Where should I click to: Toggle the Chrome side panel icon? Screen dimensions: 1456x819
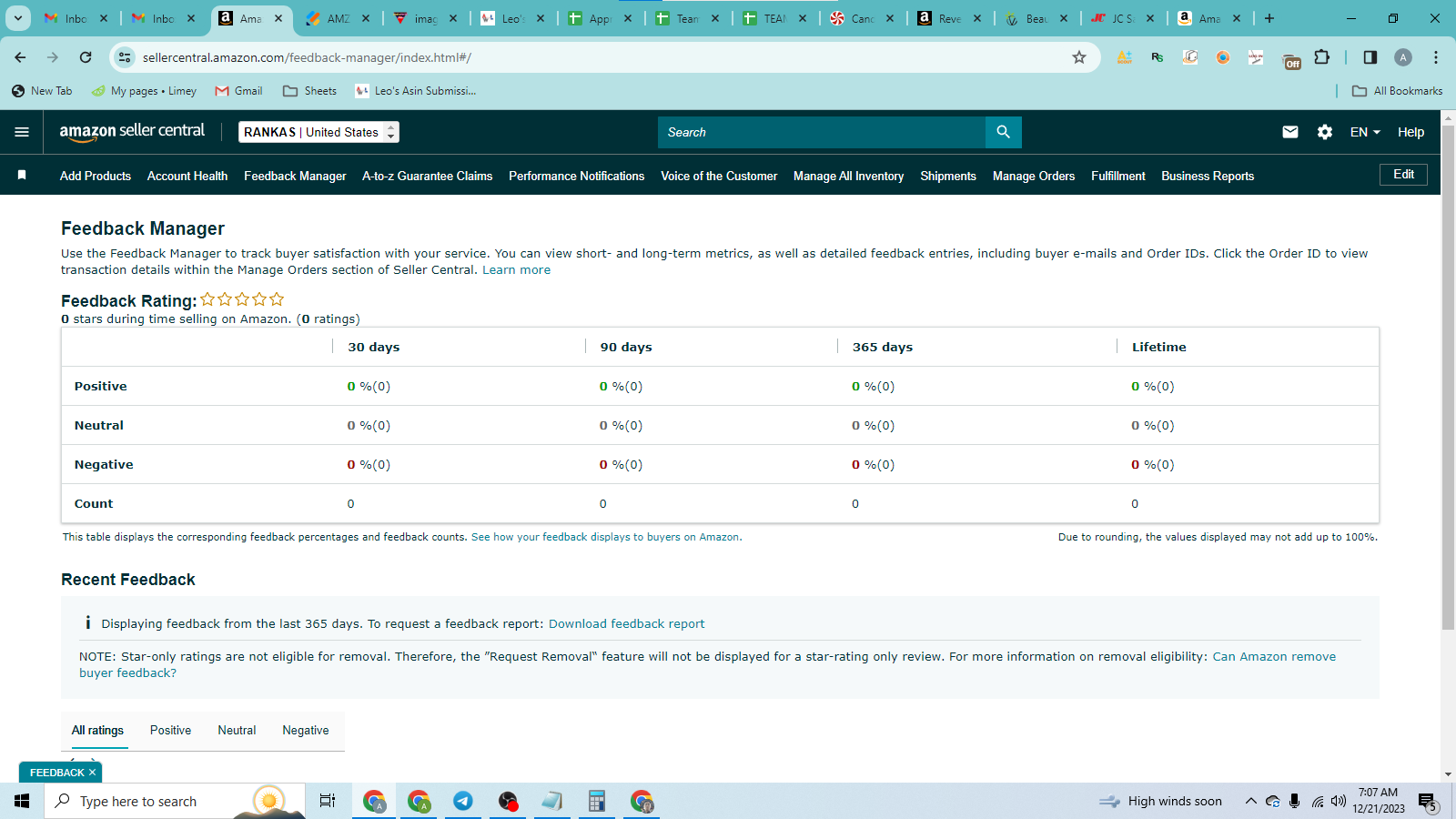click(1370, 57)
